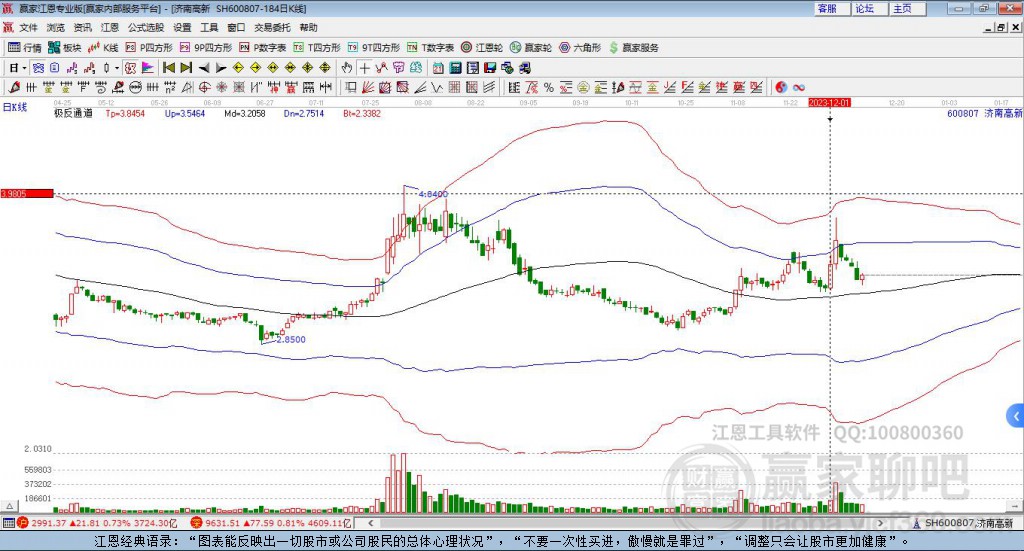Screen dimensions: 1024x551
Task: Click the Dn=2.7514 indicator value
Action: (x=304, y=113)
